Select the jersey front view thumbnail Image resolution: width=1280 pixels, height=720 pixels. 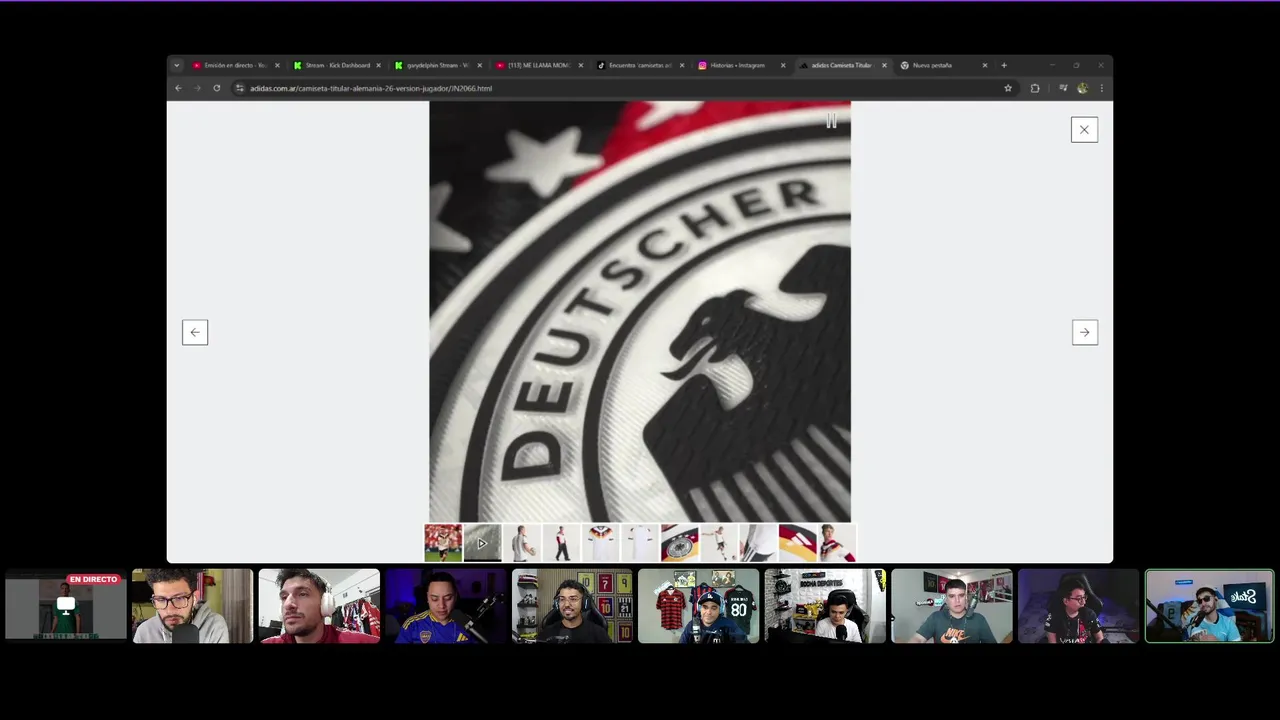click(601, 543)
